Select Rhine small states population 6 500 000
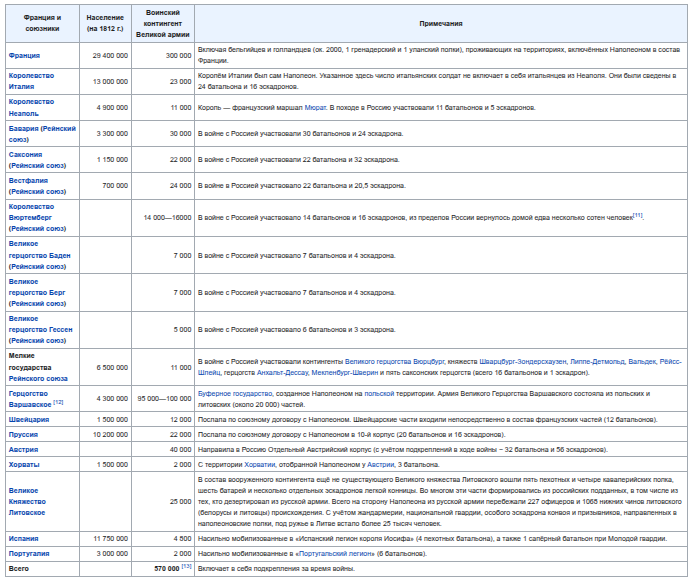 click(x=112, y=368)
